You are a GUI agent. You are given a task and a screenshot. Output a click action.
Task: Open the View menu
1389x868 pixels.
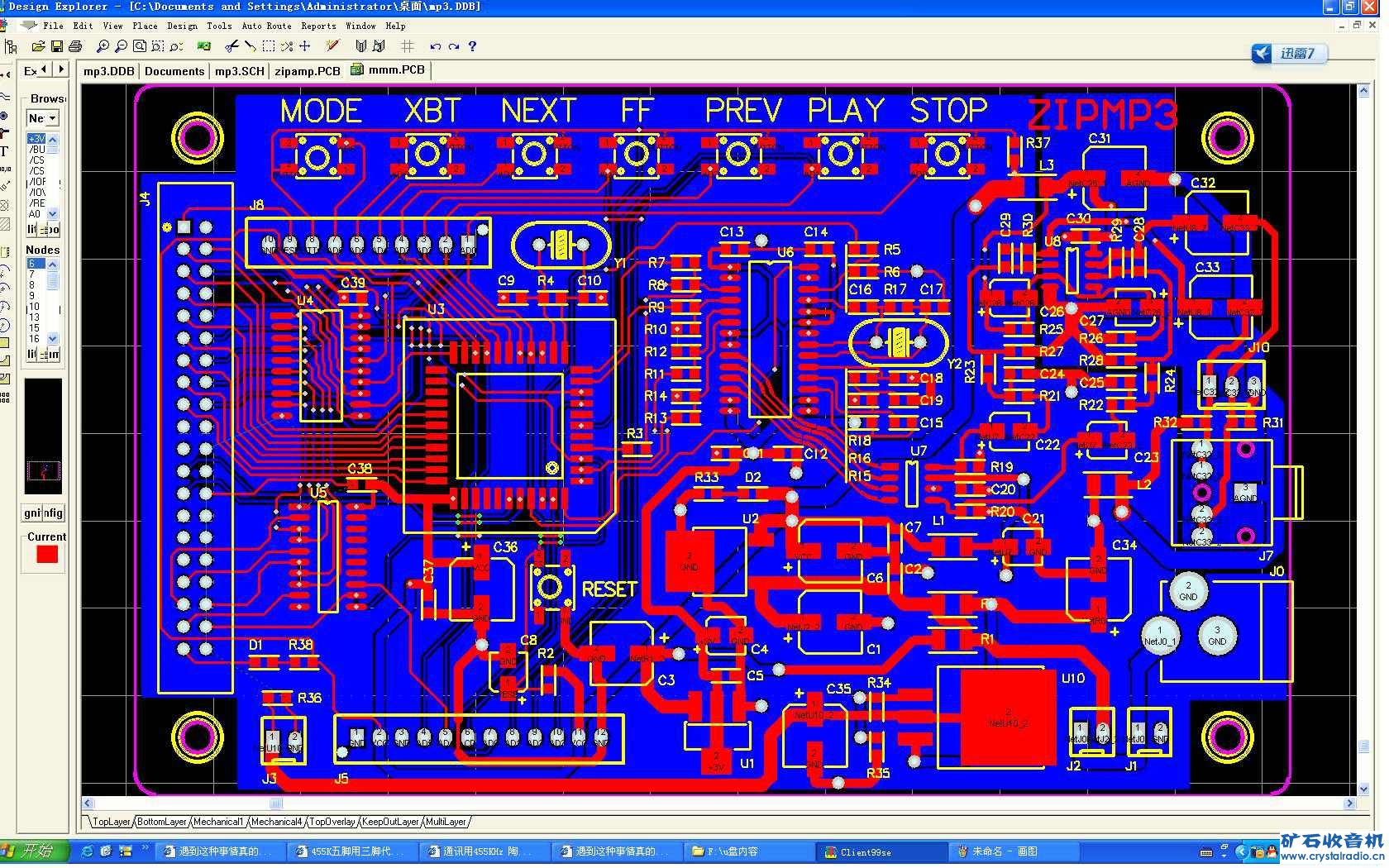[x=113, y=26]
